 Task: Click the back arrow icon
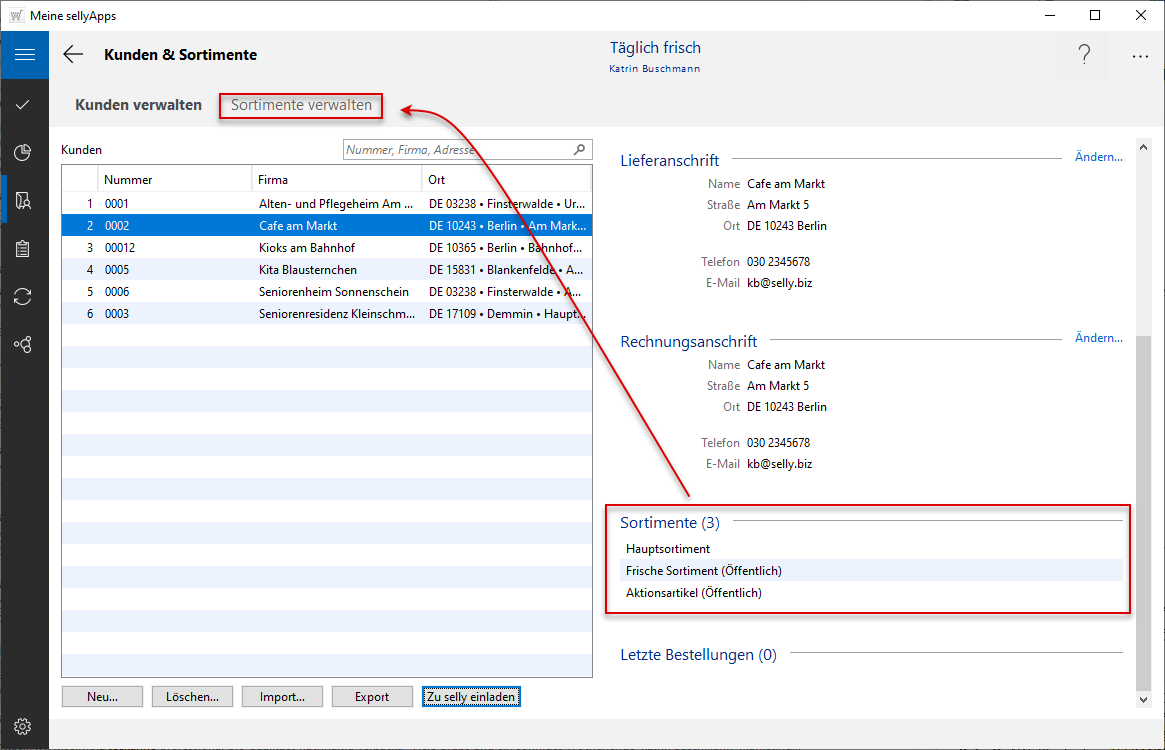point(73,55)
